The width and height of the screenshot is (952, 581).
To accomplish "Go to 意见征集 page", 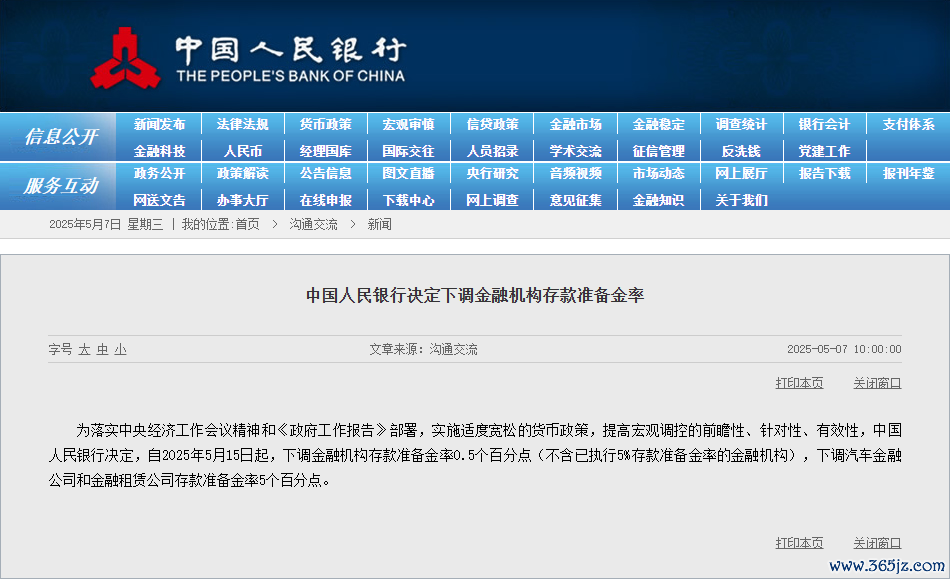I will point(576,200).
